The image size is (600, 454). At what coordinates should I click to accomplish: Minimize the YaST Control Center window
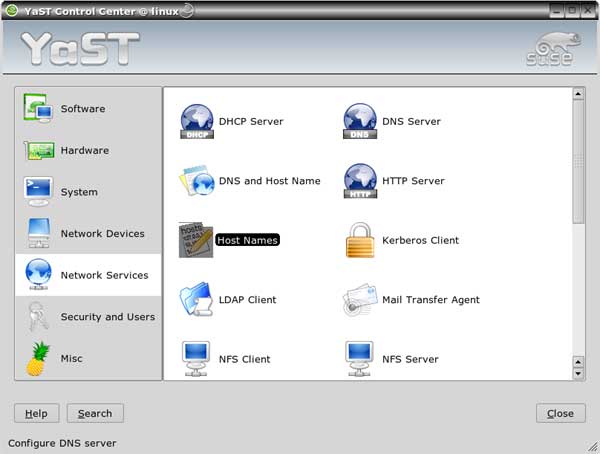coord(557,11)
